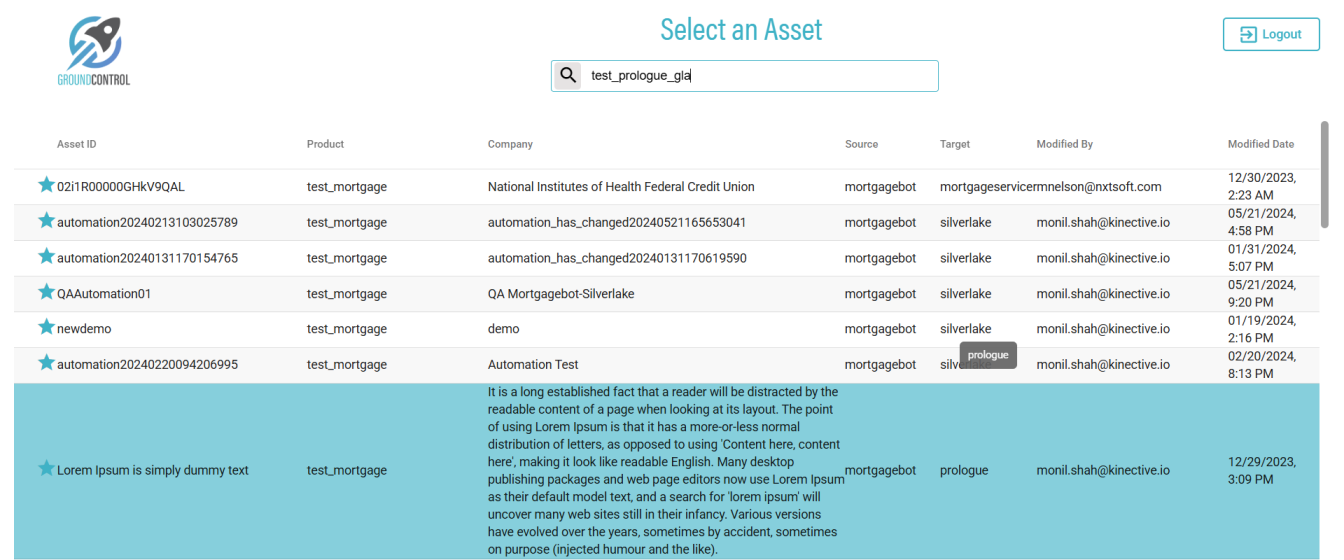Toggle star for asset 02i1R00000GHkV9QAL
Image resolution: width=1344 pixels, height=560 pixels.
pos(46,185)
